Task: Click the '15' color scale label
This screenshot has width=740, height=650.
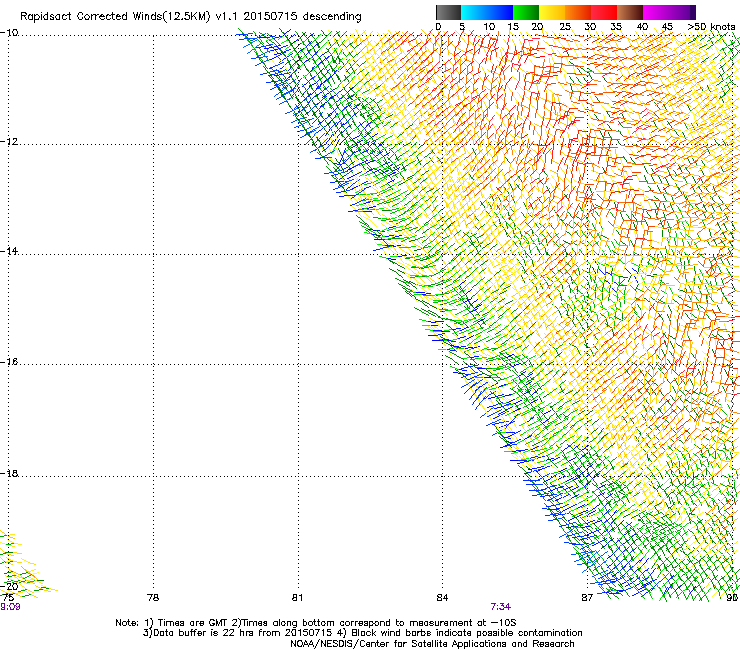Action: click(513, 27)
